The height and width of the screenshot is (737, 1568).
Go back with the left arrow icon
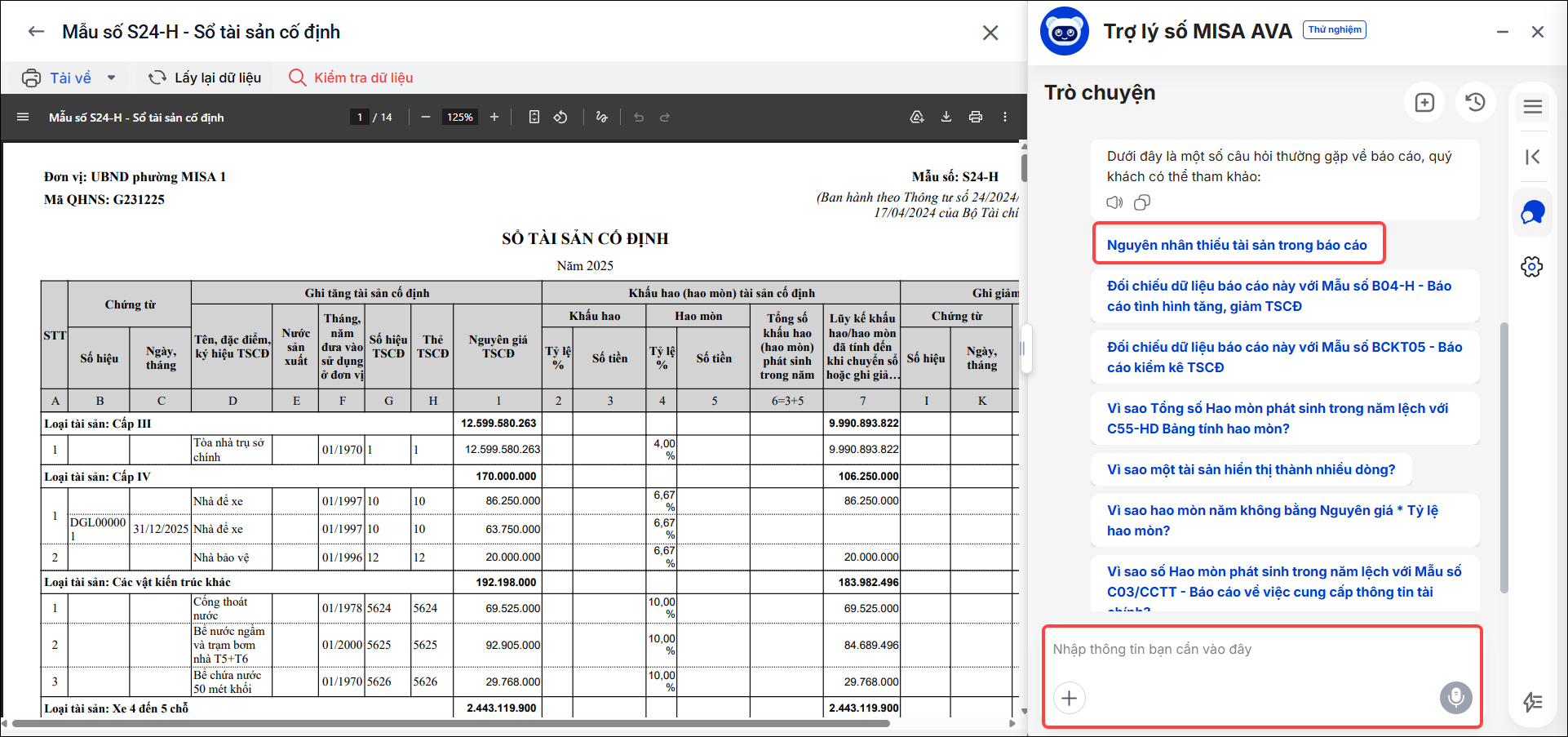[x=36, y=32]
